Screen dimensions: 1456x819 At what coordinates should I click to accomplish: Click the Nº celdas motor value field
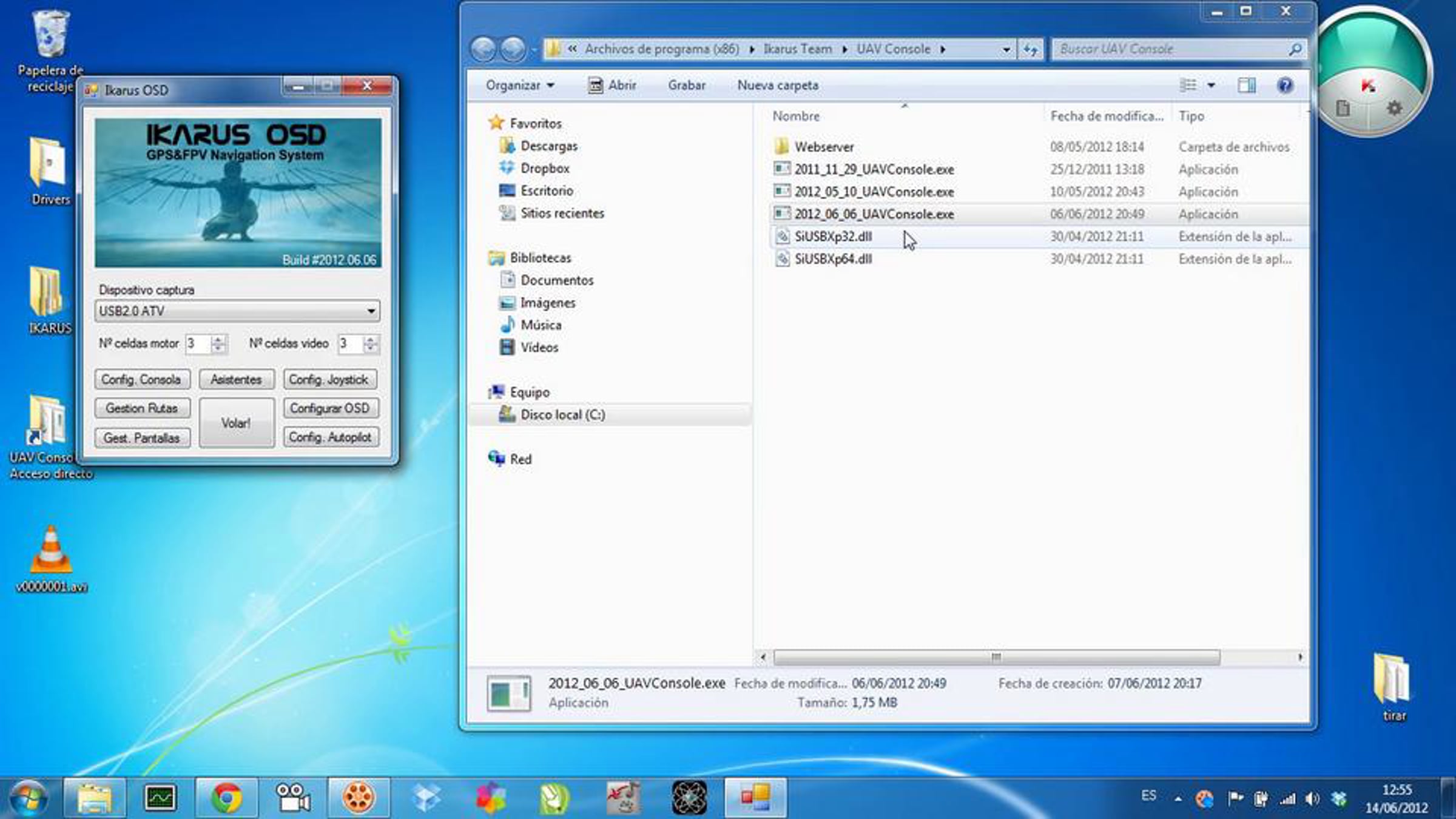(198, 344)
